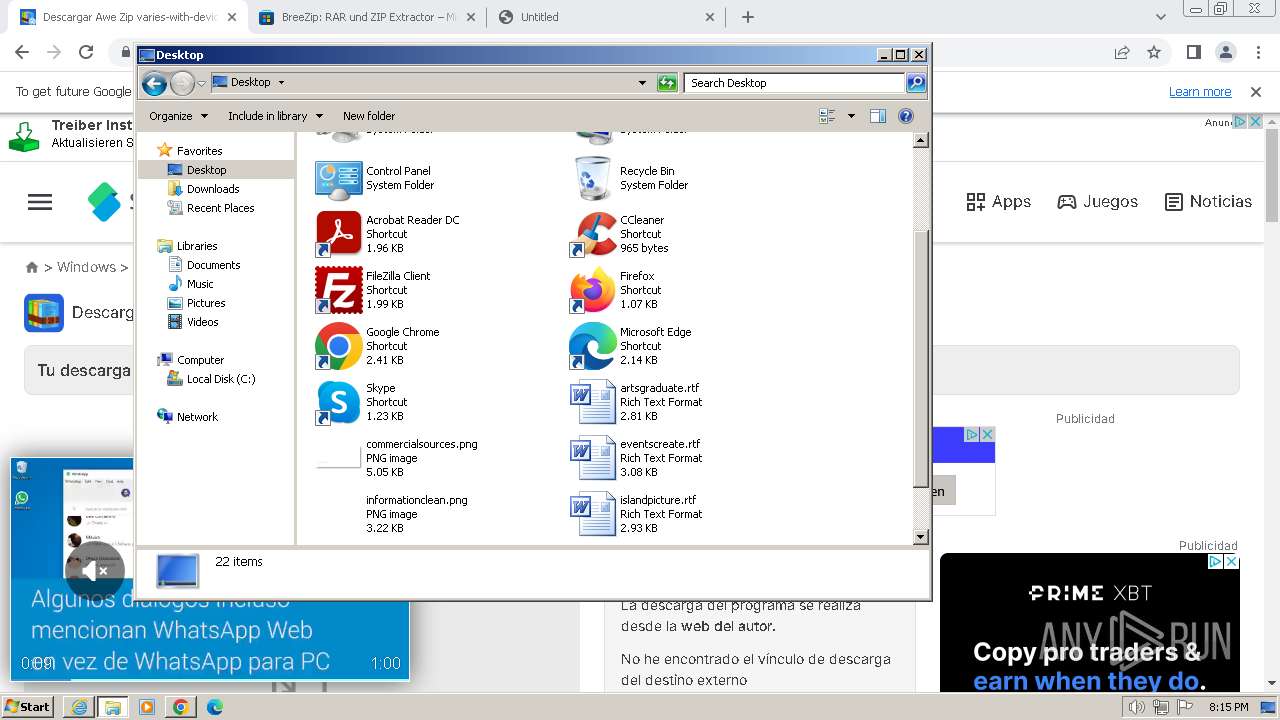This screenshot has height=720, width=1280.
Task: Open the Juegos link on the website
Action: (x=1097, y=201)
